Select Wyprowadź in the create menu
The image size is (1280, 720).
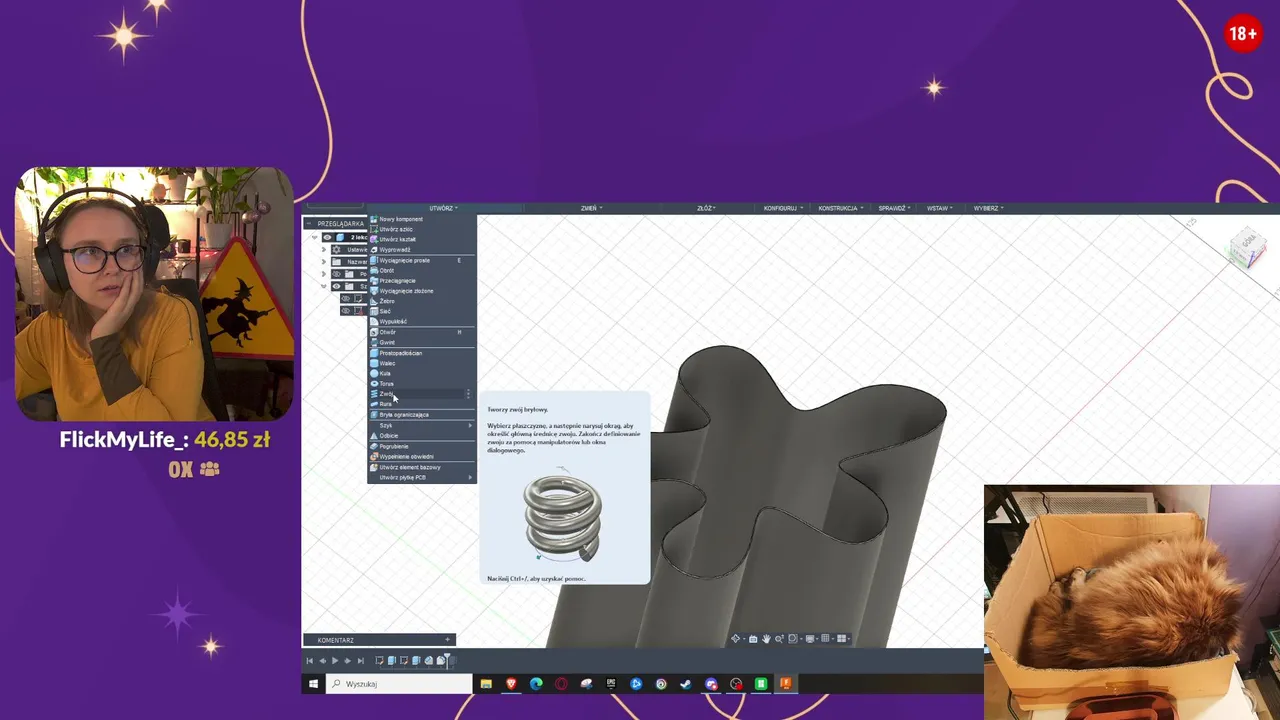(422, 249)
